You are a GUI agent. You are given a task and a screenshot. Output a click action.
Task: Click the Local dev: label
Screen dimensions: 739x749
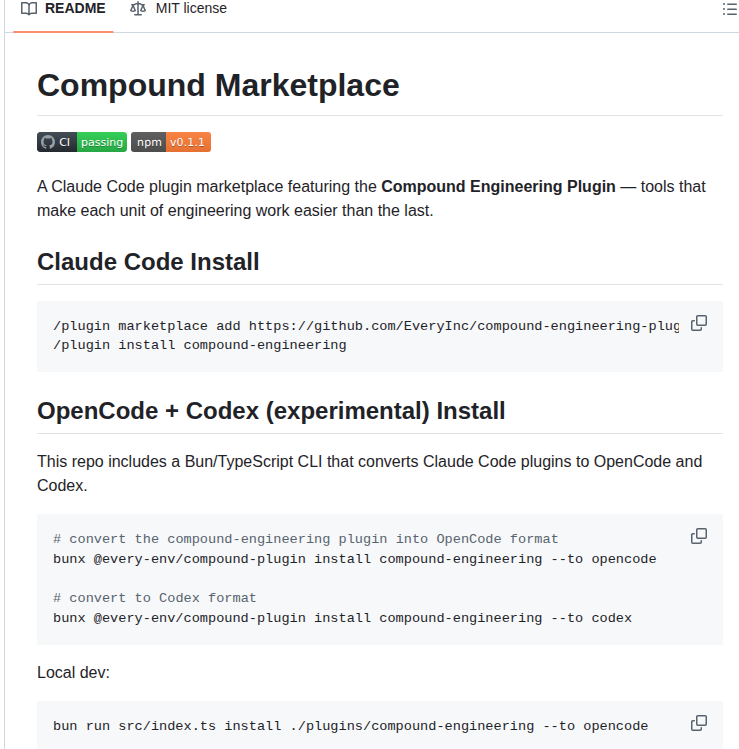pyautogui.click(x=74, y=673)
